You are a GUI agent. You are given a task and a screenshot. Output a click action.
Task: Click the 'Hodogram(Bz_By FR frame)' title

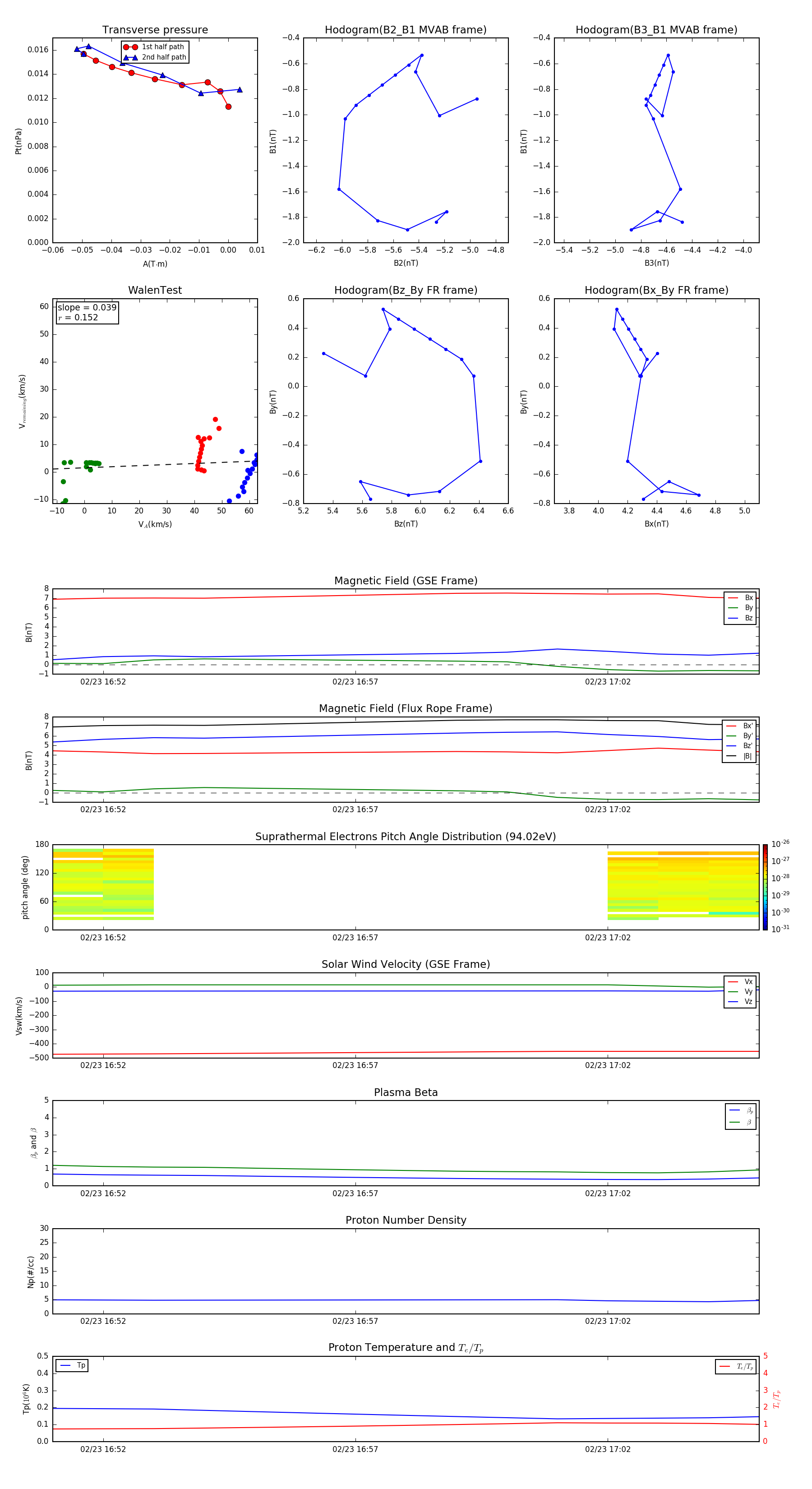406,290
